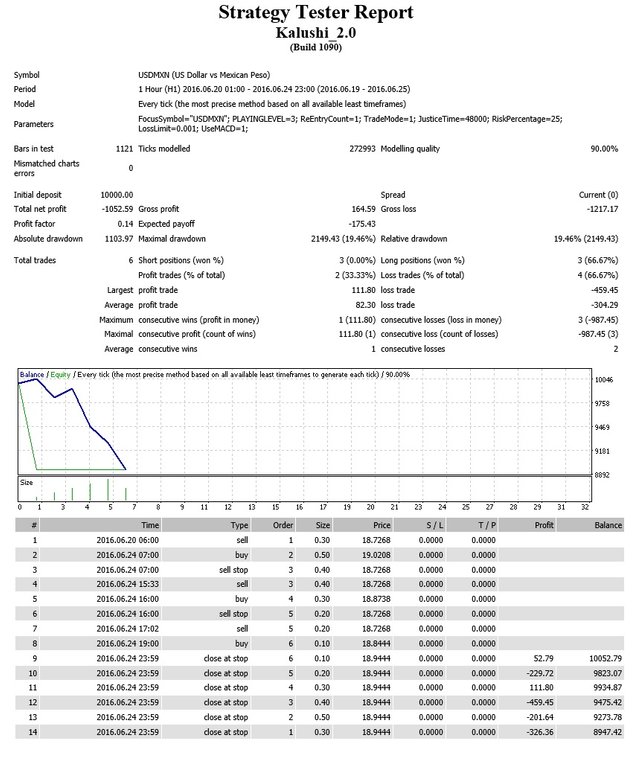The image size is (640, 759).
Task: Select final balance 8947.42 in row 14
Action: click(x=608, y=732)
